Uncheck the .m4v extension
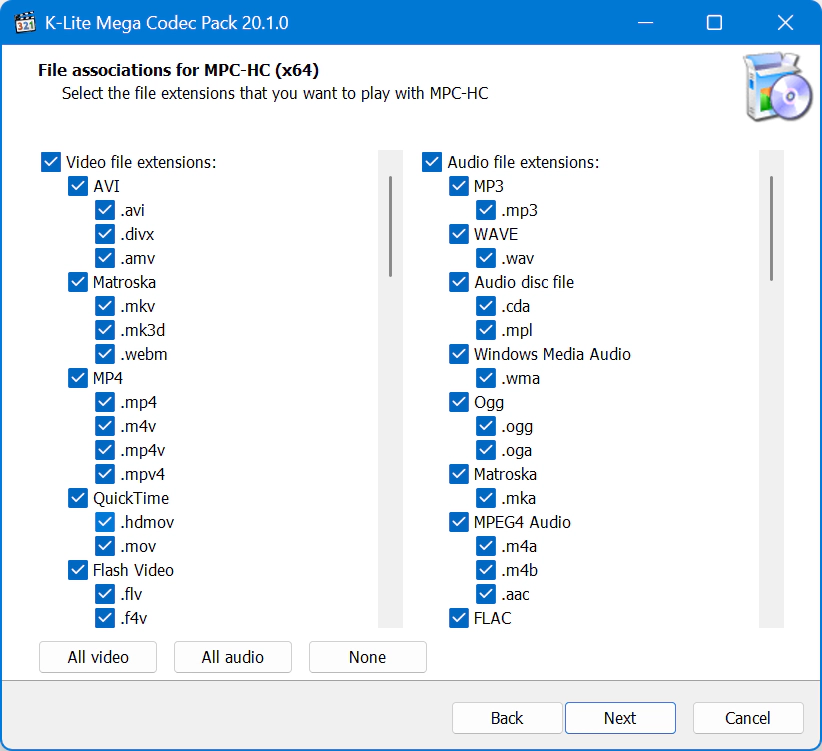Screen dimensions: 822x751 (x=105, y=426)
